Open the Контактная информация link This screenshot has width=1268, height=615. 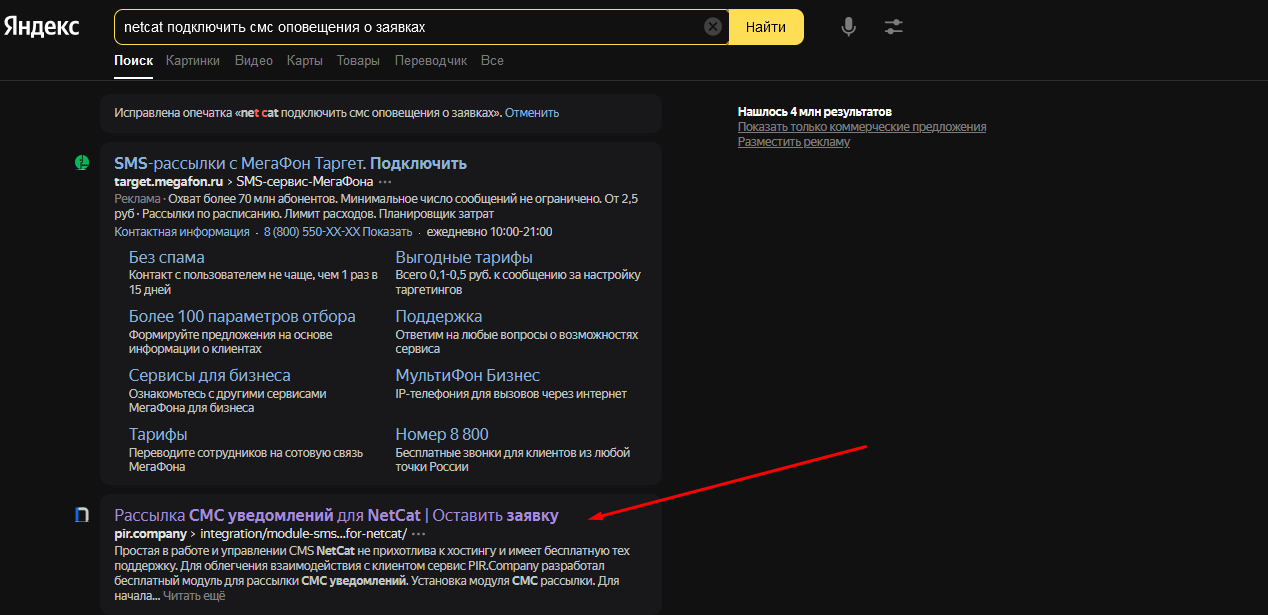pos(182,232)
